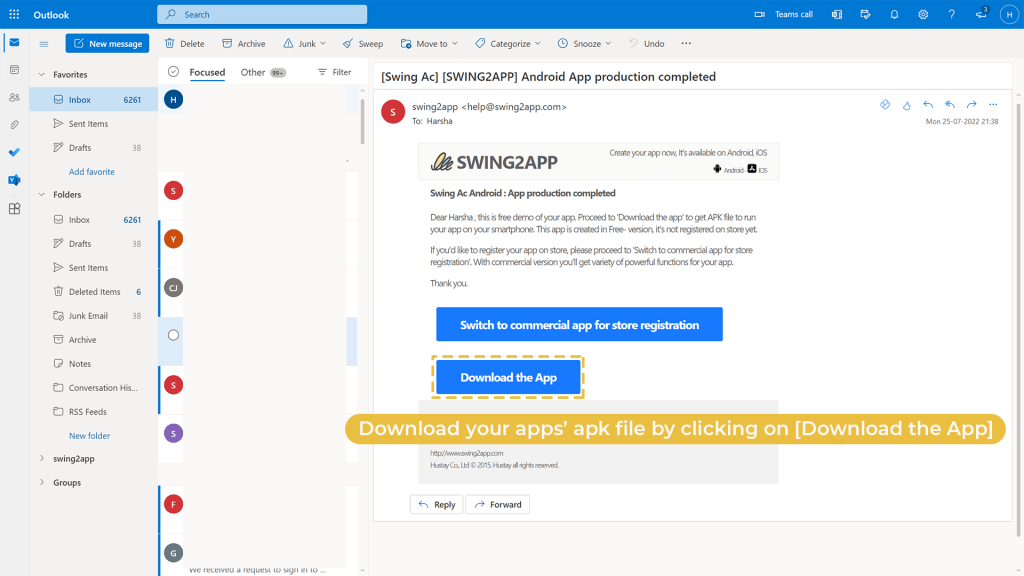Open feedback megaphone icon
This screenshot has height=576, width=1024.
(981, 14)
